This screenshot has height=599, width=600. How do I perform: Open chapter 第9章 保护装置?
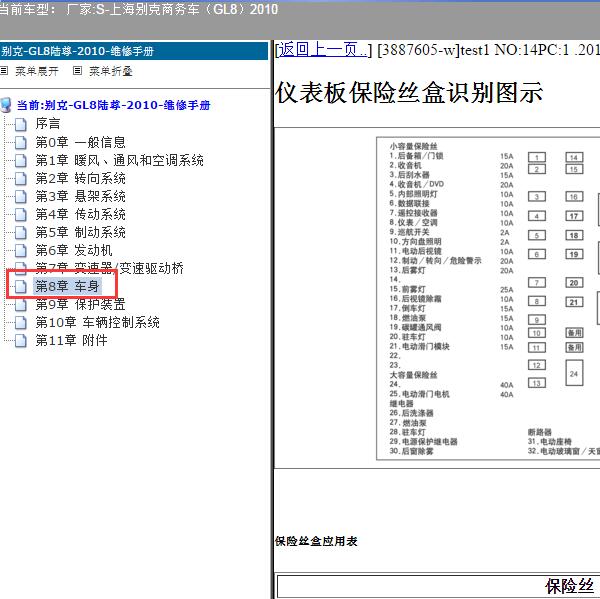(80, 304)
